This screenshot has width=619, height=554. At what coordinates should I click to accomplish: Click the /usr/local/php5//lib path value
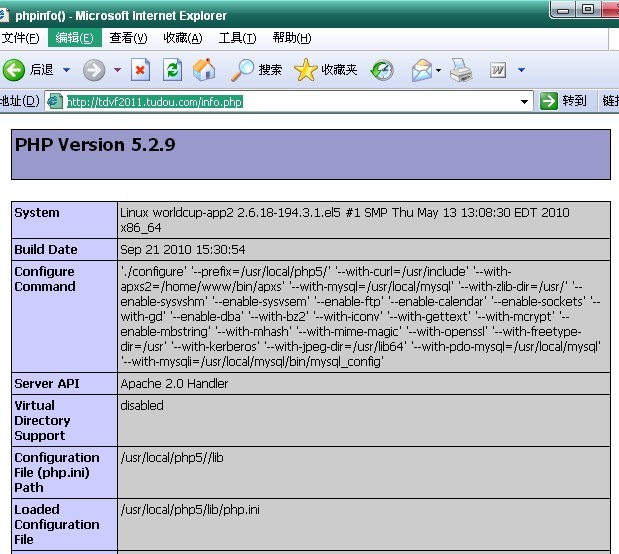point(172,458)
